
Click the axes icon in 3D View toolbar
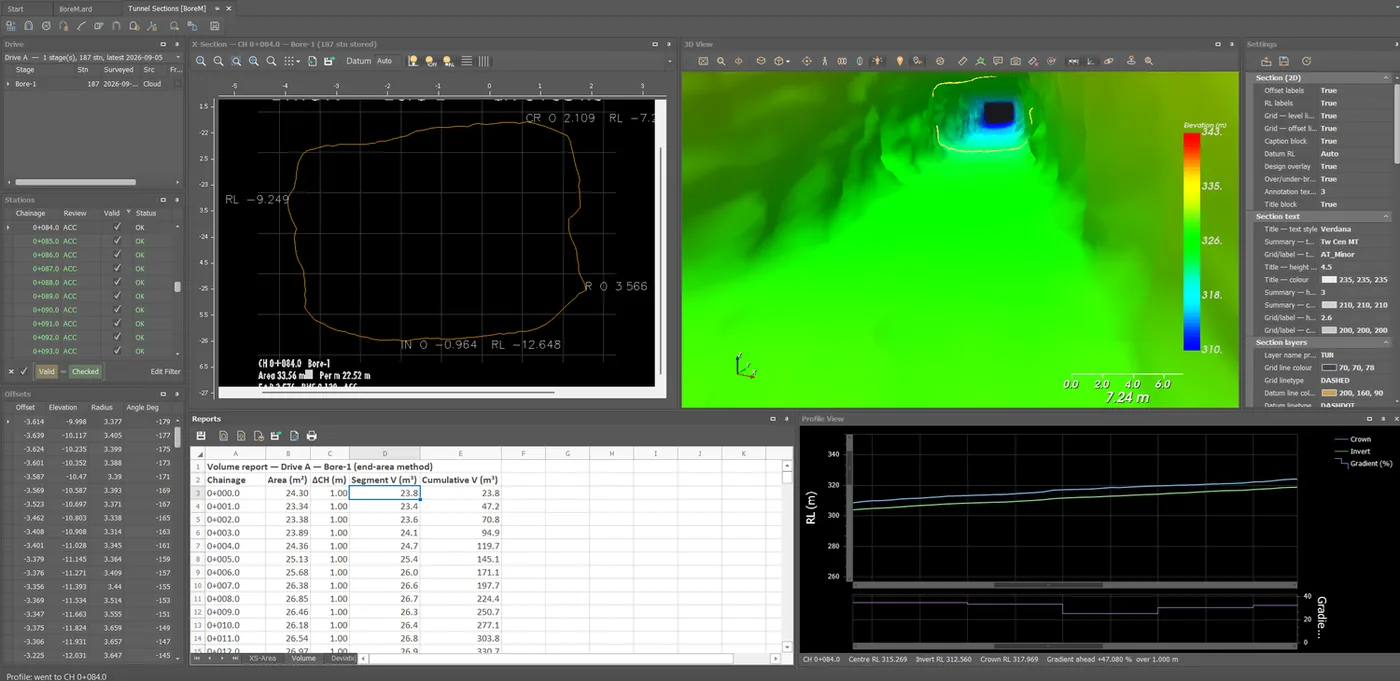pyautogui.click(x=1091, y=61)
